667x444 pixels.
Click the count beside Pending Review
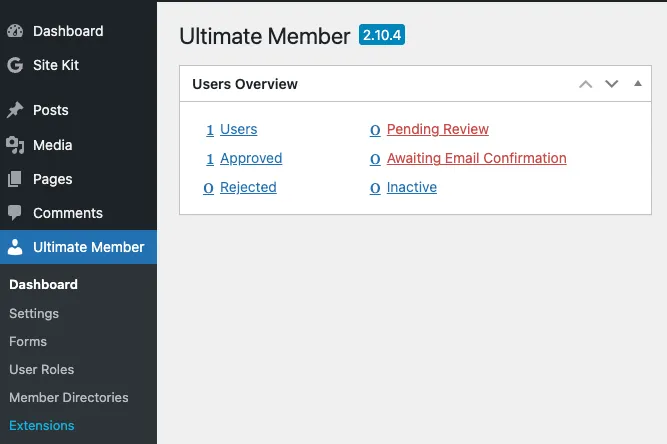(375, 130)
